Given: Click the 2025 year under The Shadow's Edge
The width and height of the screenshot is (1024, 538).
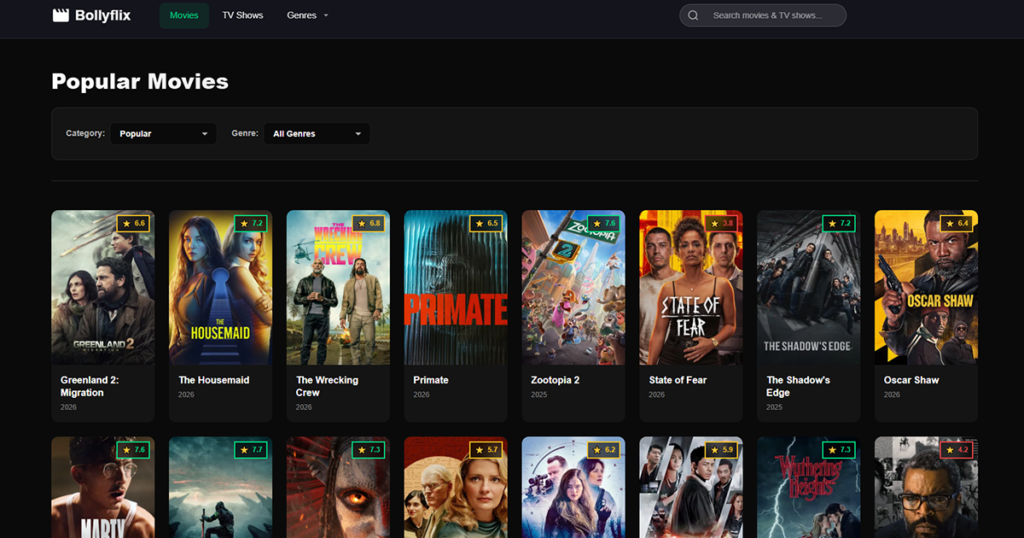Looking at the screenshot, I should 774,407.
